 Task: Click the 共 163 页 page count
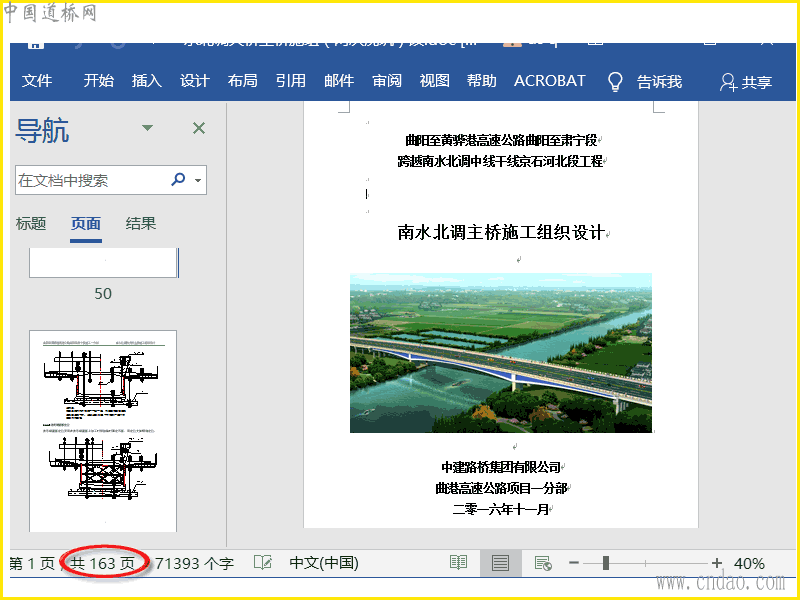103,563
